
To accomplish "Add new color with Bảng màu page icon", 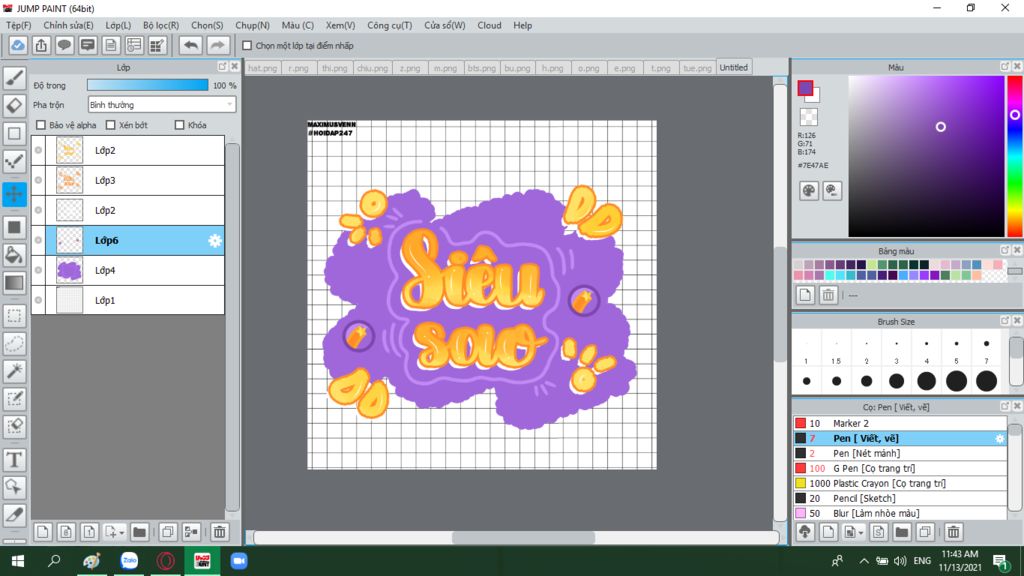I will (x=805, y=295).
